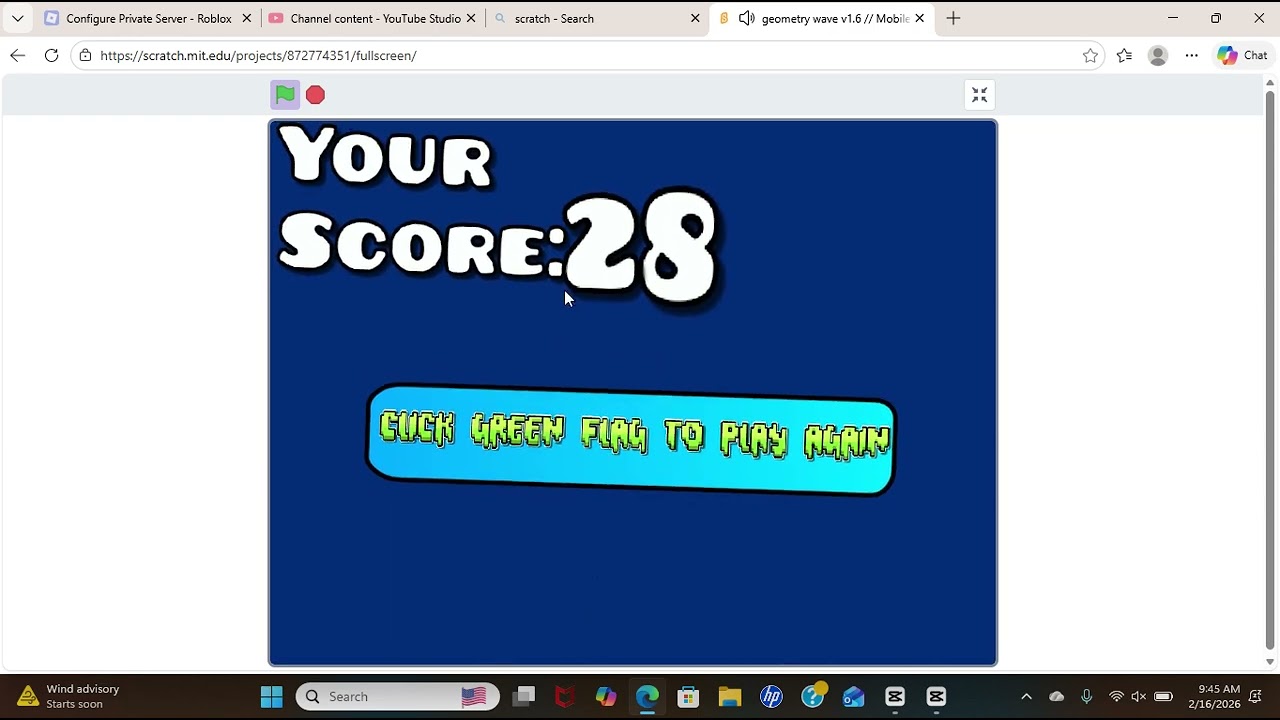Open browser profile avatar
This screenshot has height=720, width=1280.
(1158, 56)
